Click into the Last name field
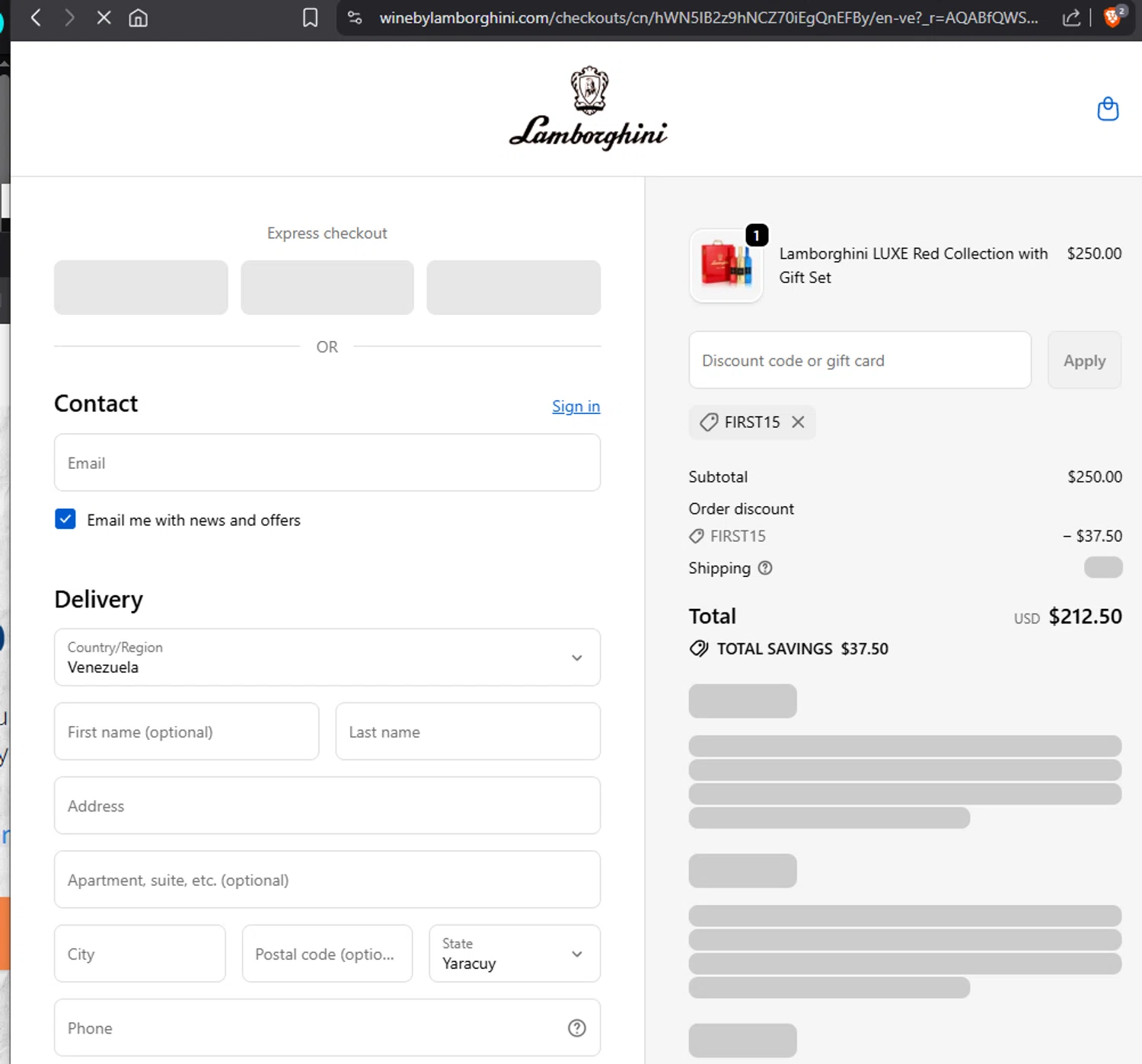Screen dimensions: 1142x1064 pos(468,731)
